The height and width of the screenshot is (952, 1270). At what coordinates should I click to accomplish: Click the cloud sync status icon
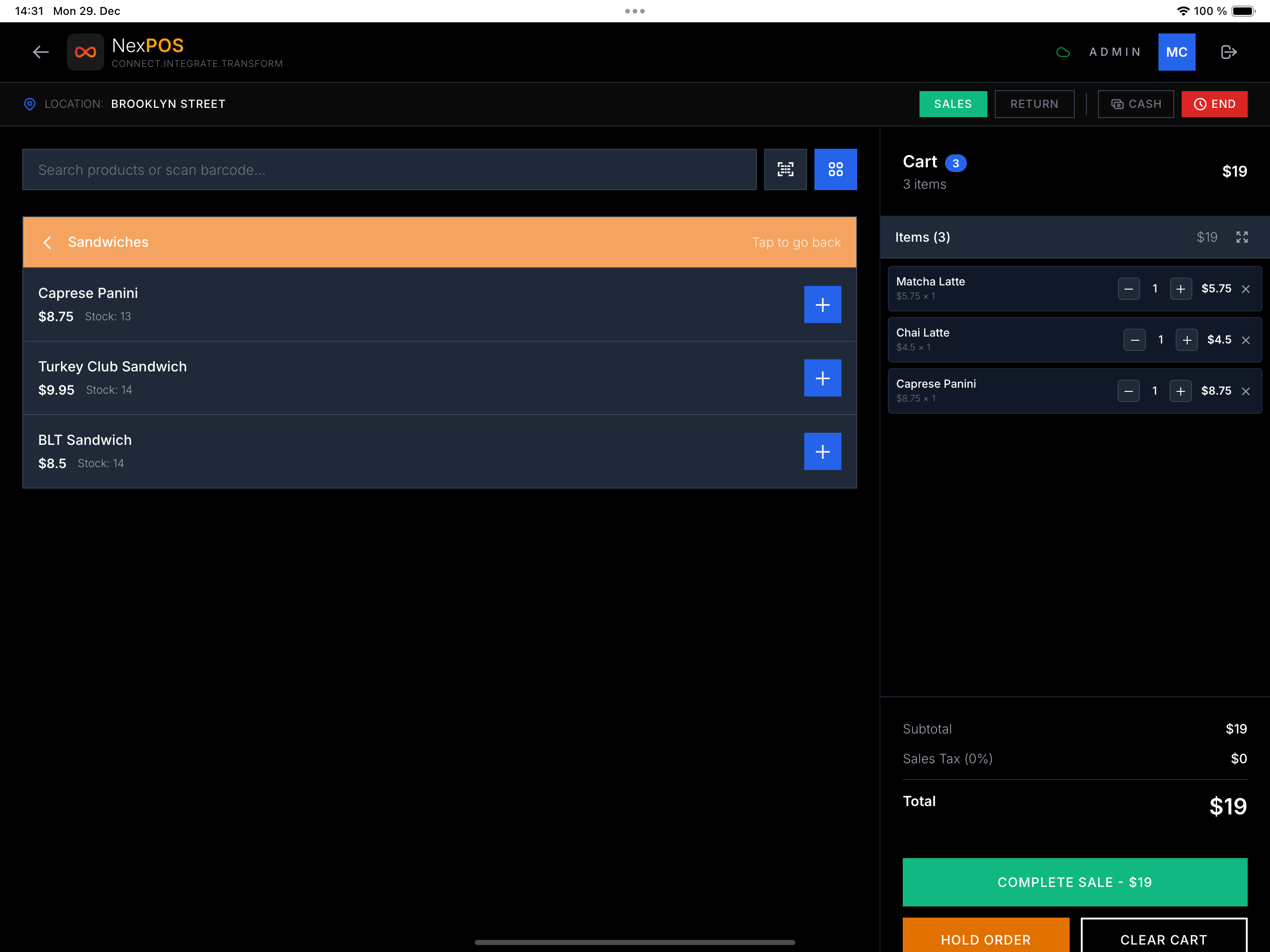[1063, 52]
